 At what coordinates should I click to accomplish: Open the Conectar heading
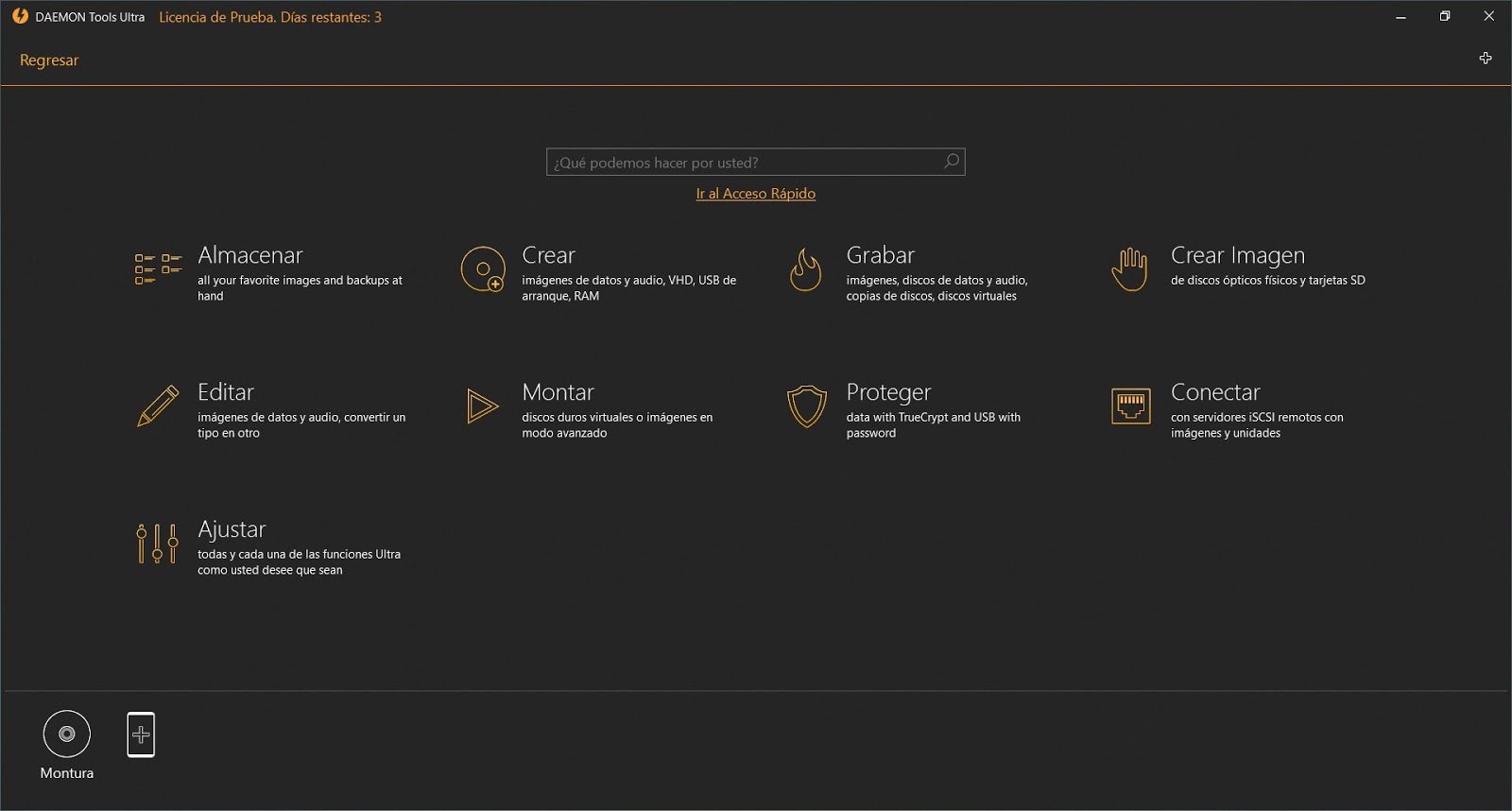1216,392
